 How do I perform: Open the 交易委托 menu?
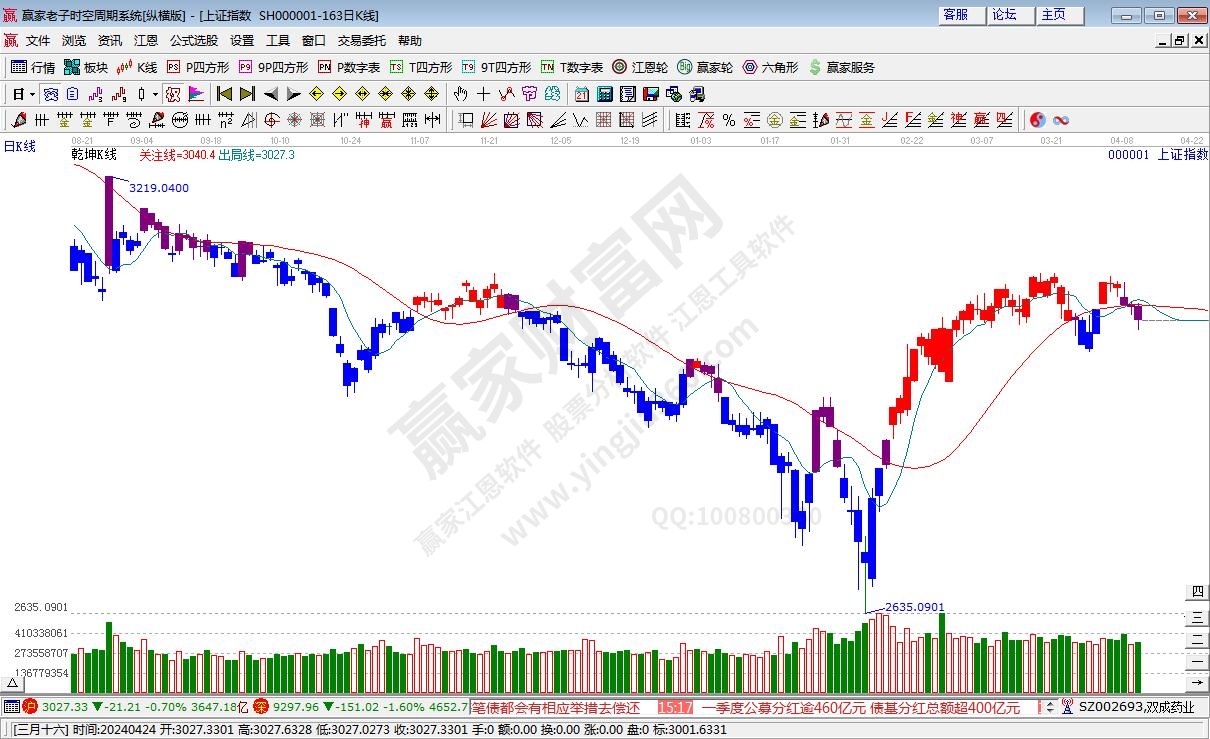coord(361,41)
